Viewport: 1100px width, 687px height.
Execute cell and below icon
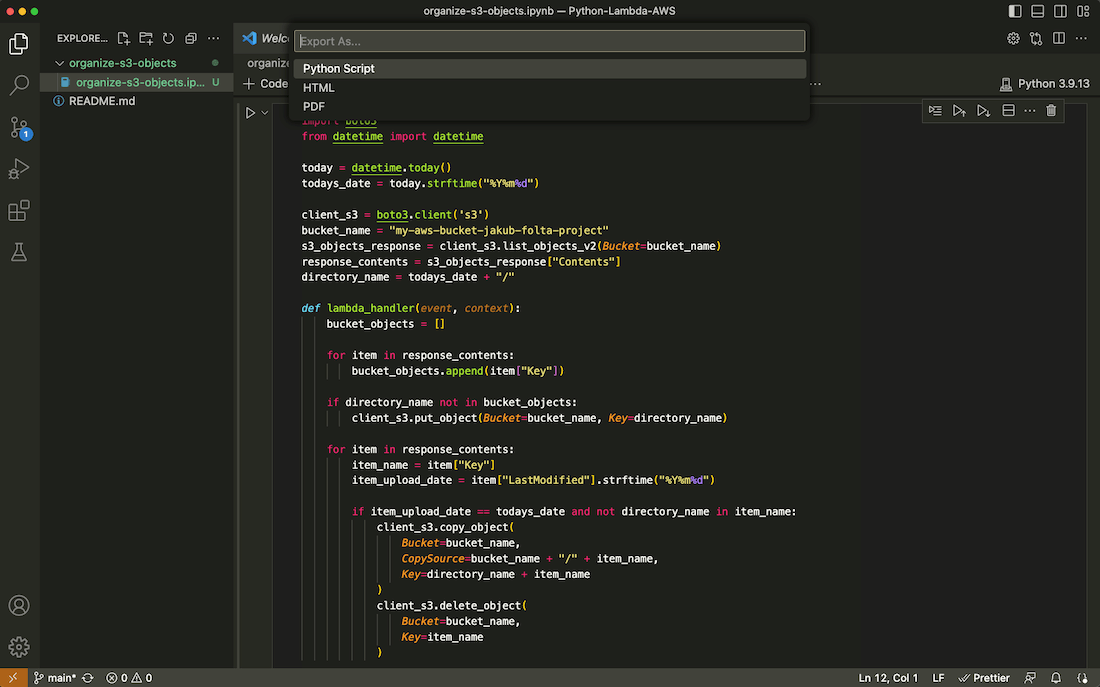(x=983, y=110)
